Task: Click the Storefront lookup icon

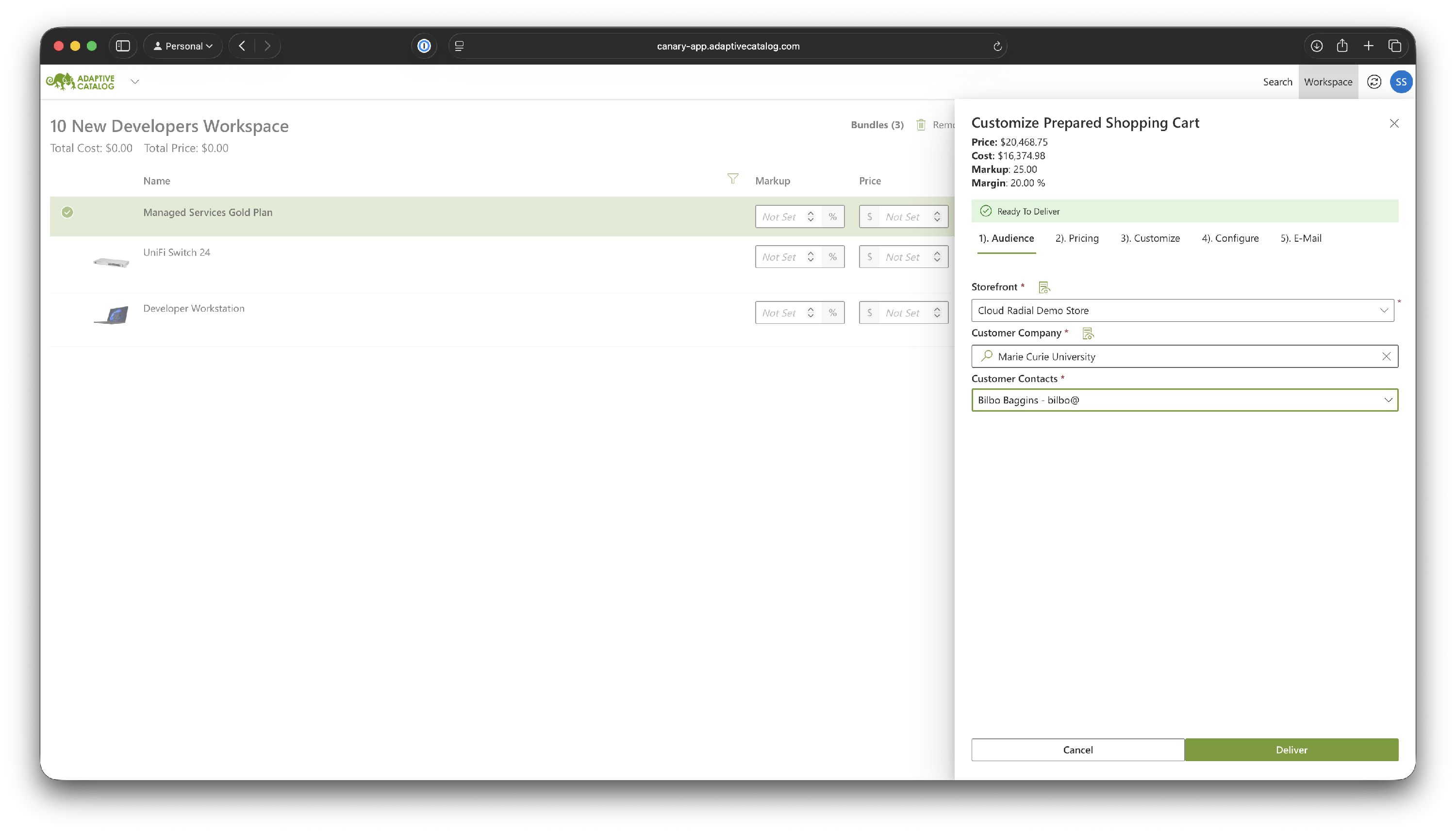Action: 1043,287
